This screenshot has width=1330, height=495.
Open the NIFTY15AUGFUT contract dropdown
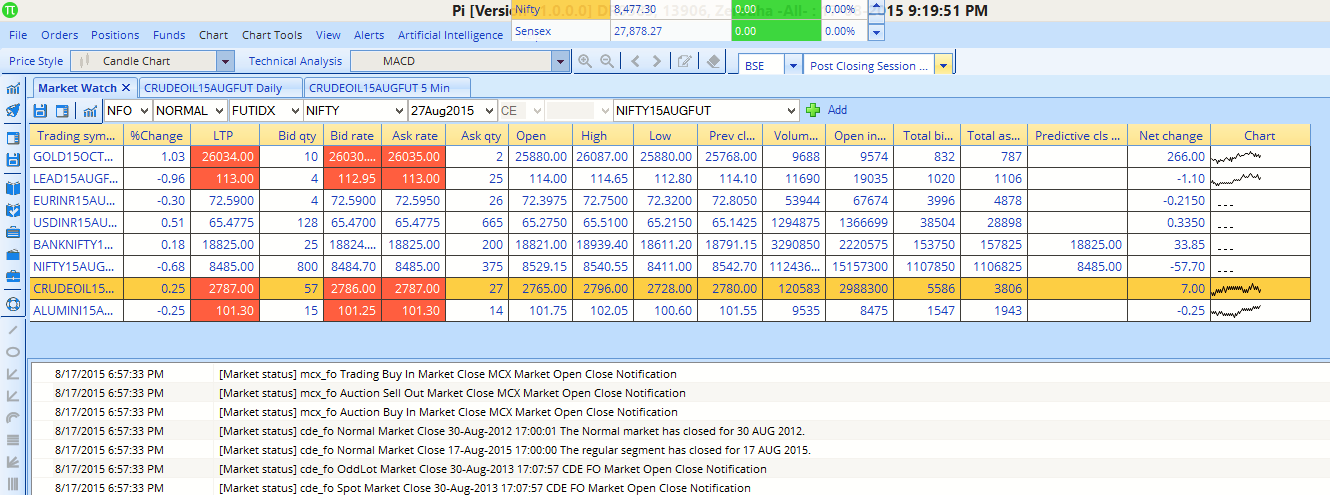791,110
